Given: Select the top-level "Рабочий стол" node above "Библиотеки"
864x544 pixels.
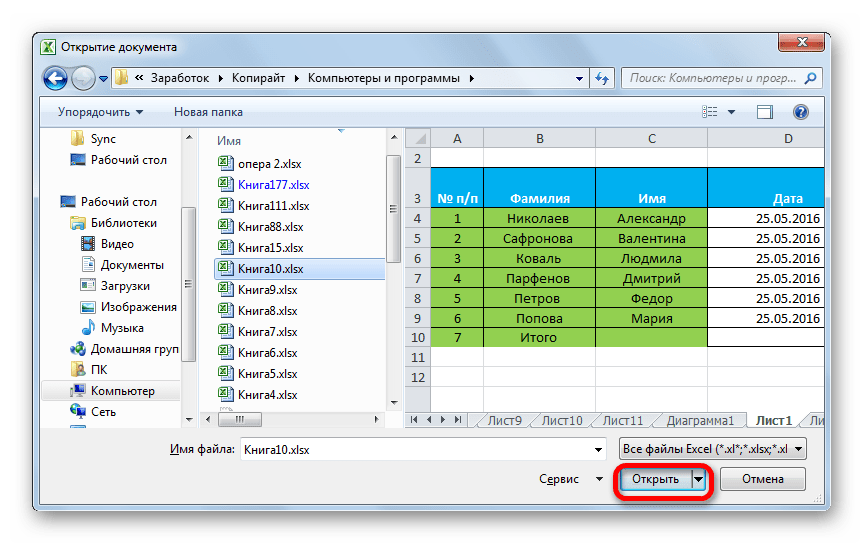Looking at the screenshot, I should point(109,202).
